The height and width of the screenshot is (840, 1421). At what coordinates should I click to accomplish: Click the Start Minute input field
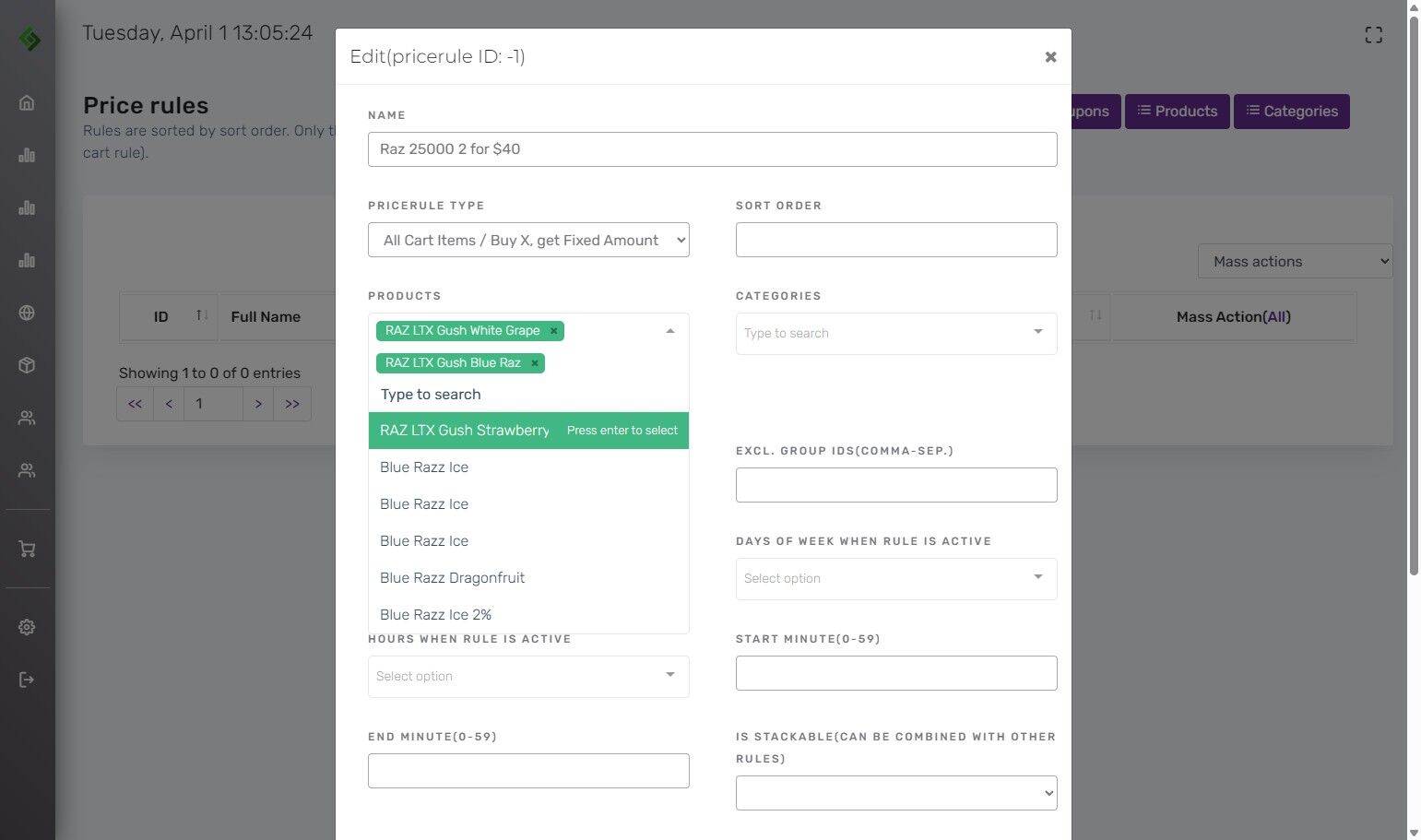click(896, 673)
